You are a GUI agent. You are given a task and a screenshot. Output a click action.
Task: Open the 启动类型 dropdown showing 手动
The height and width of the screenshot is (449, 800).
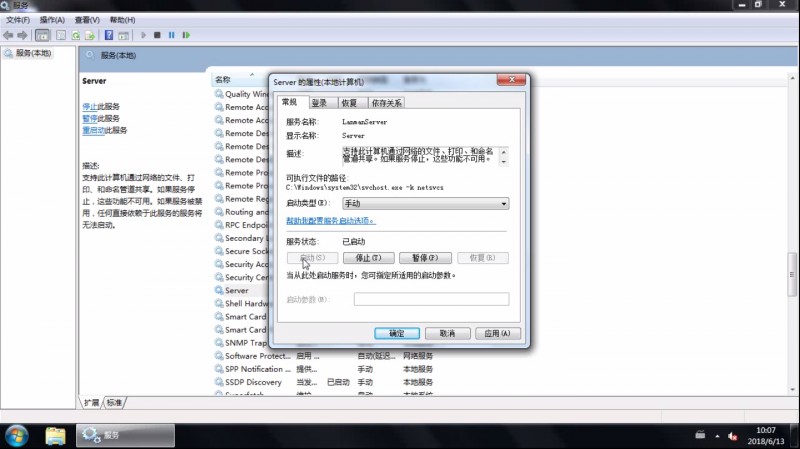[x=426, y=204]
